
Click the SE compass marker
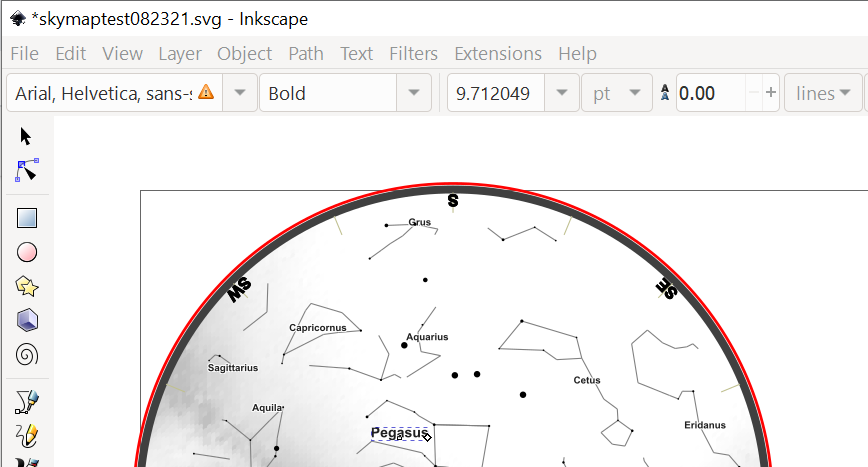point(666,288)
